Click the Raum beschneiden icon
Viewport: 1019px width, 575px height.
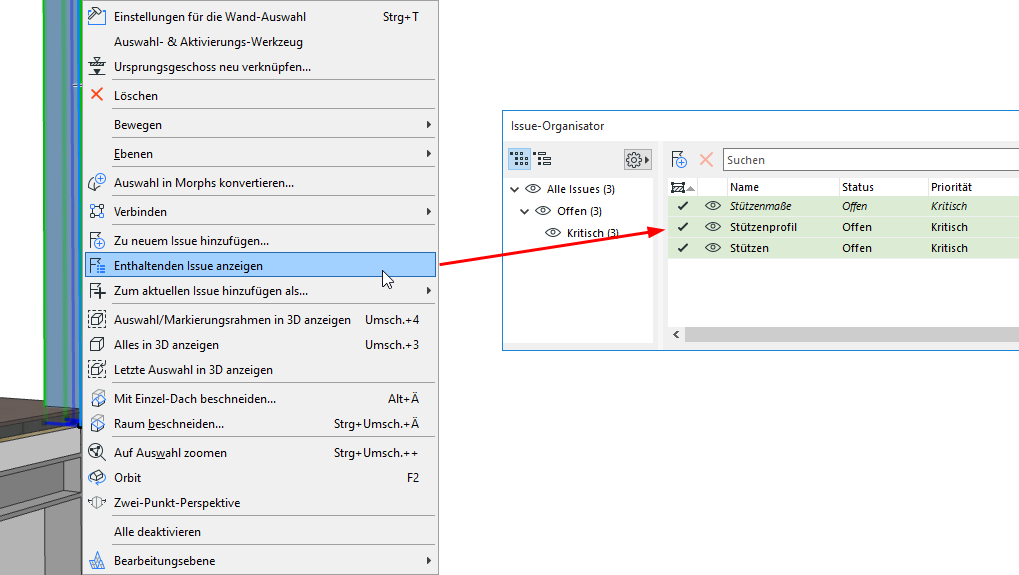coord(97,424)
